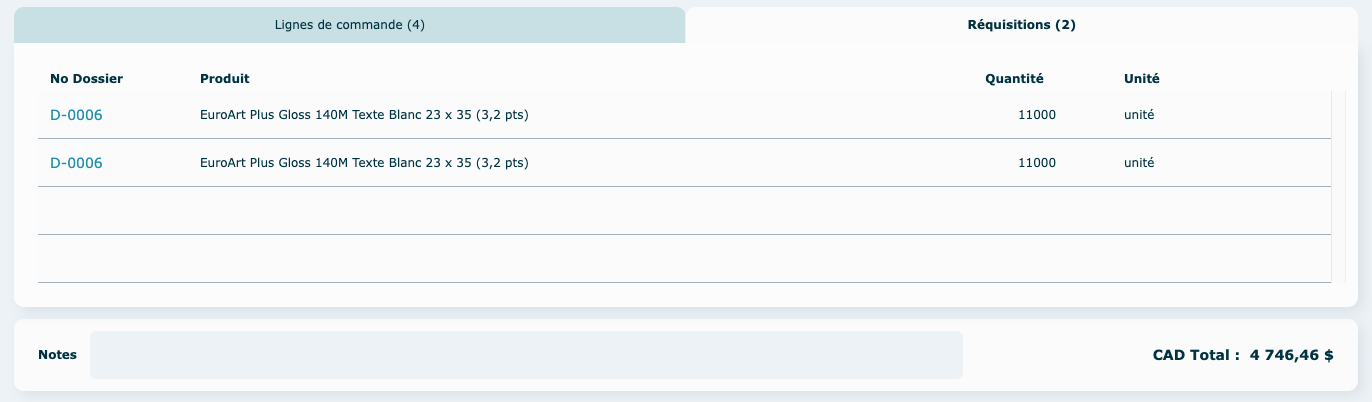Click the second row's unité cell

tap(1139, 163)
